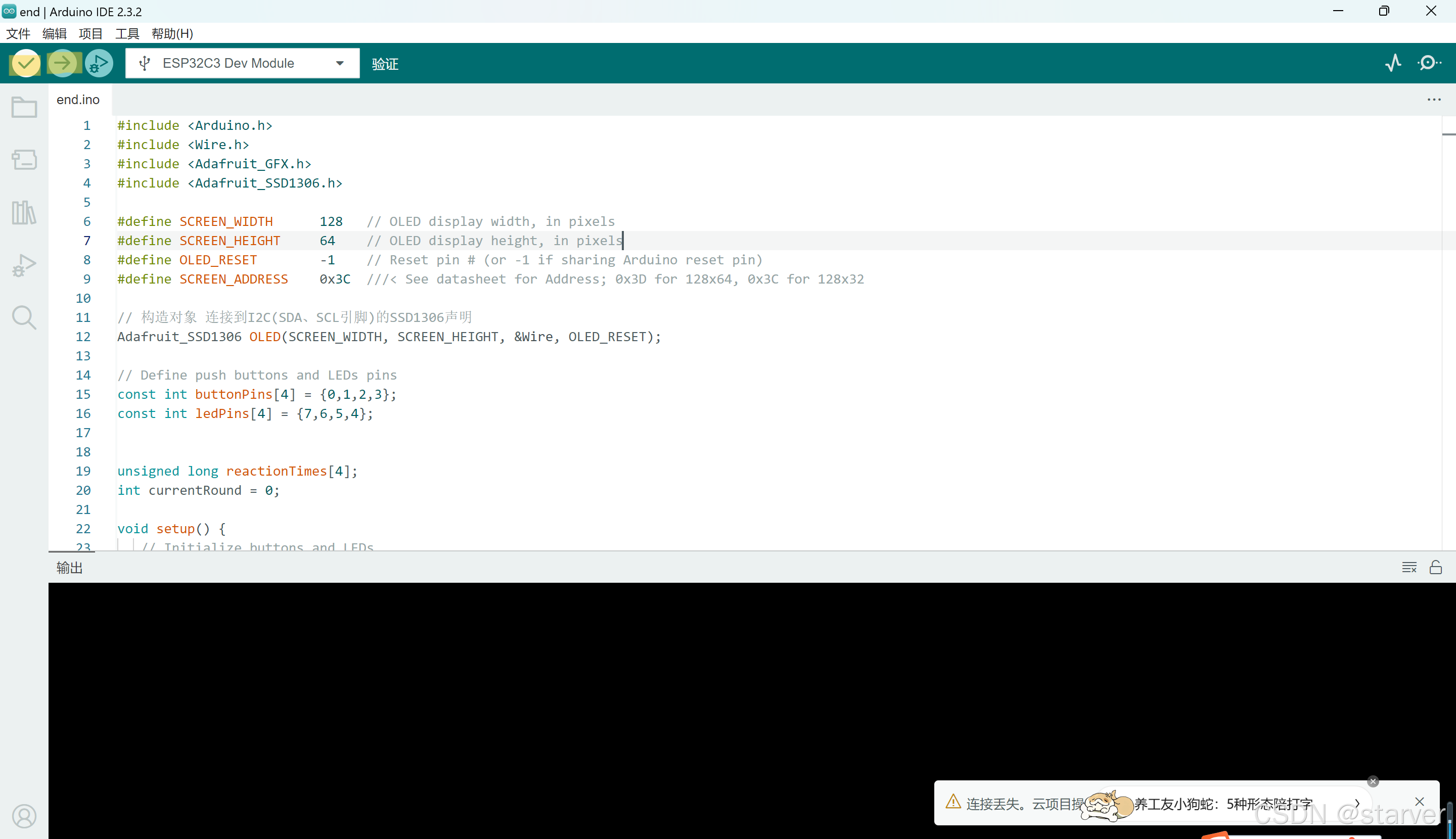Viewport: 1456px width, 839px height.
Task: Select the end.ino editor tab
Action: point(78,100)
